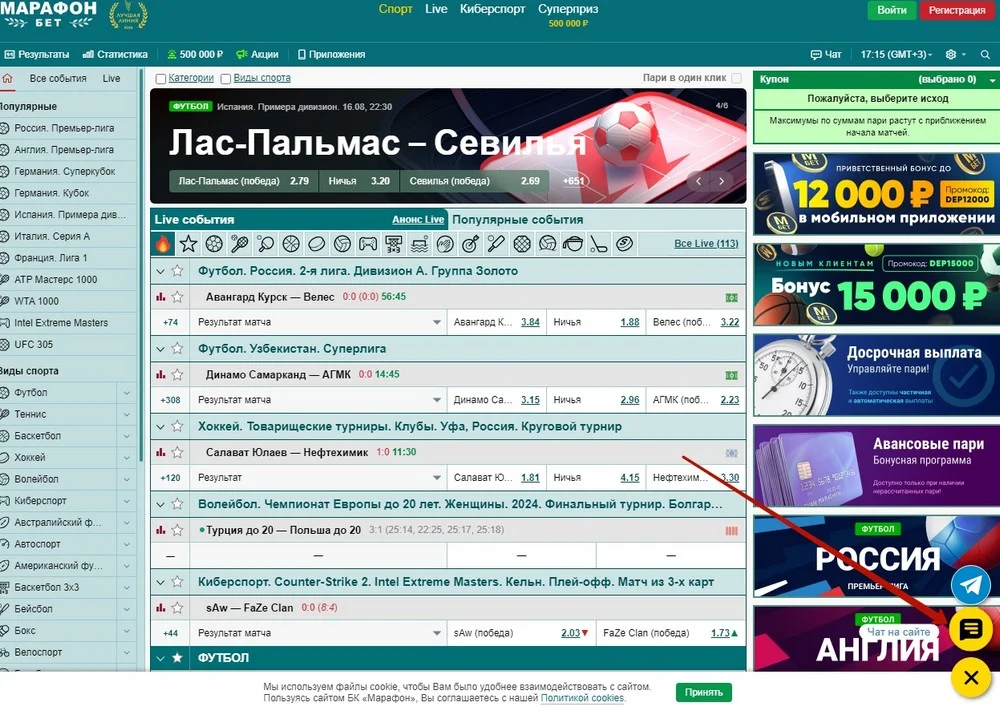1000x707 pixels.
Task: Filter events by basketball icon
Action: (290, 242)
